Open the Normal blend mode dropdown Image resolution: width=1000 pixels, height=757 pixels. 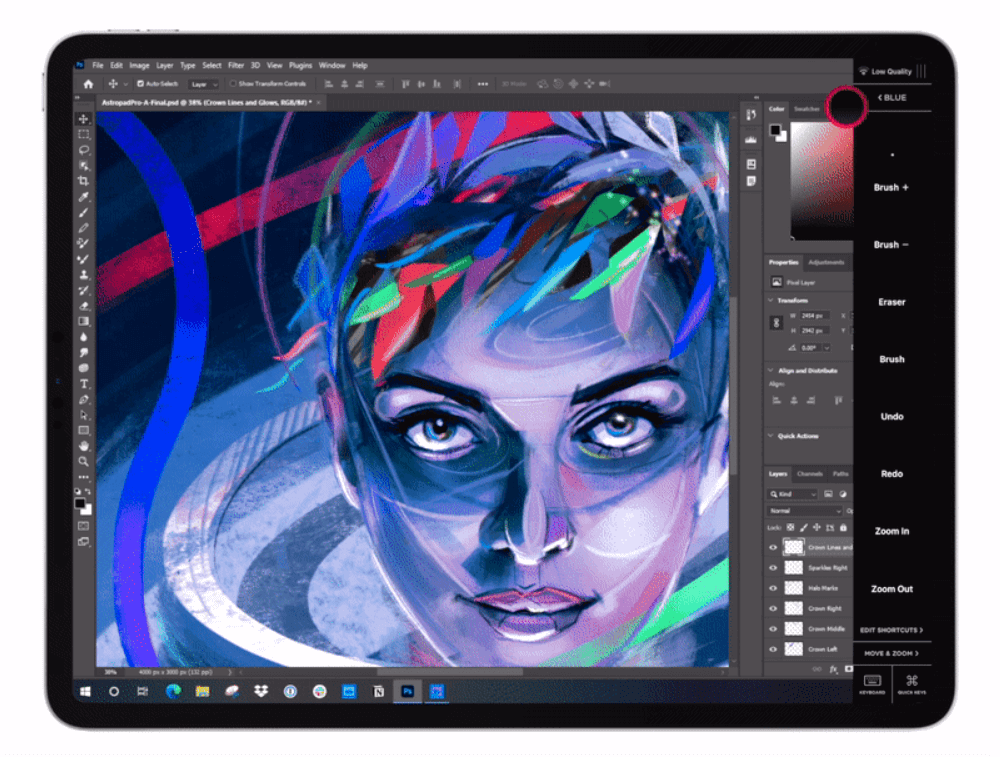pyautogui.click(x=805, y=511)
